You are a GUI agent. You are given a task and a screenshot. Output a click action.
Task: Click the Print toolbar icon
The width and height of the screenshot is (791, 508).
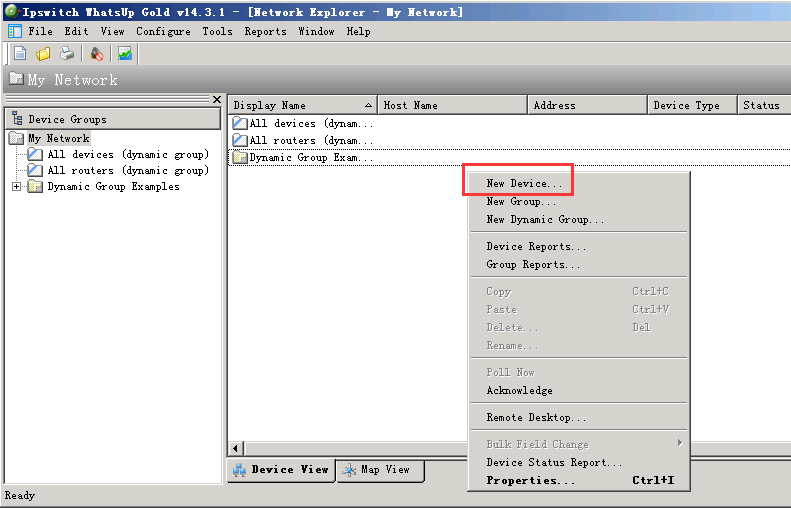pos(66,54)
